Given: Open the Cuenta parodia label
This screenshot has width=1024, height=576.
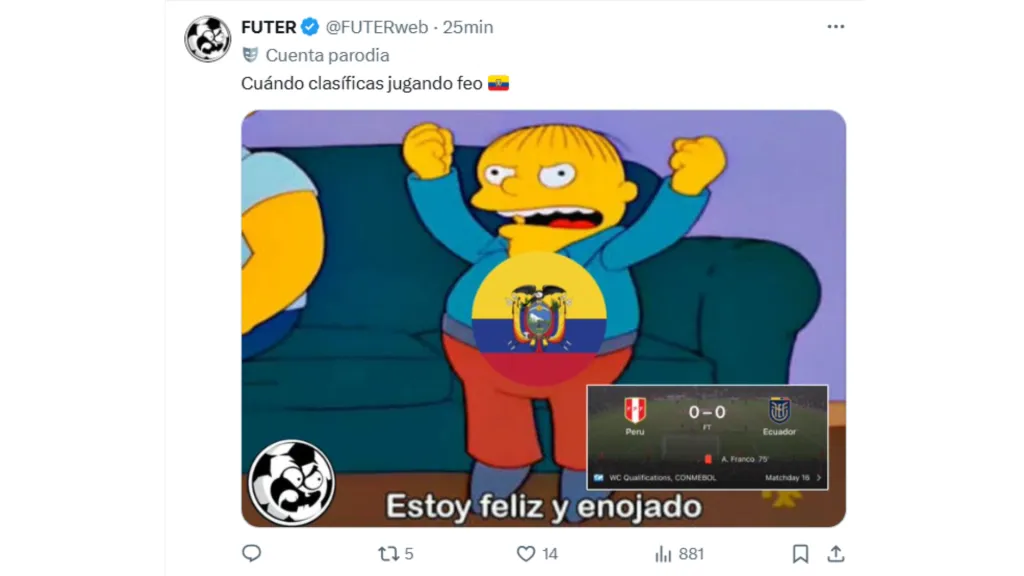Looking at the screenshot, I should (327, 56).
